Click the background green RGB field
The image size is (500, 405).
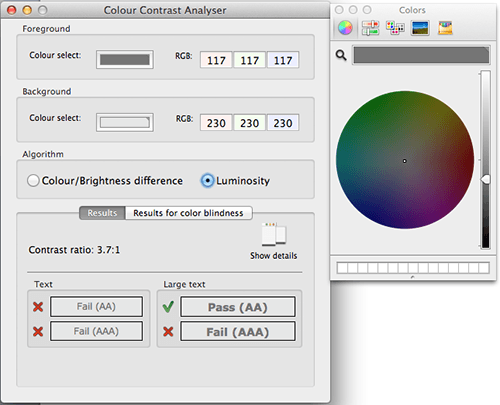coord(249,123)
